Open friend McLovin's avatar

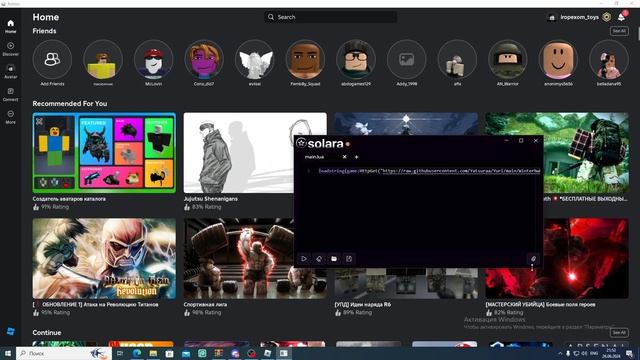153,60
